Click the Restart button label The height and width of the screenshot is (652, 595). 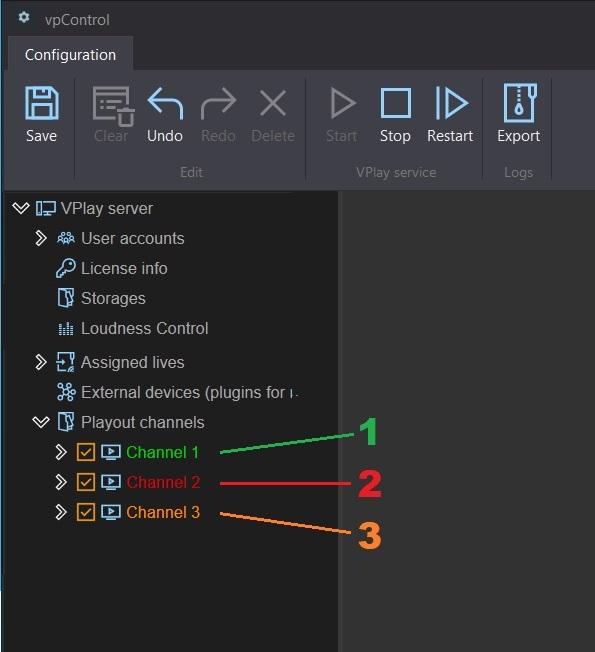click(x=450, y=136)
